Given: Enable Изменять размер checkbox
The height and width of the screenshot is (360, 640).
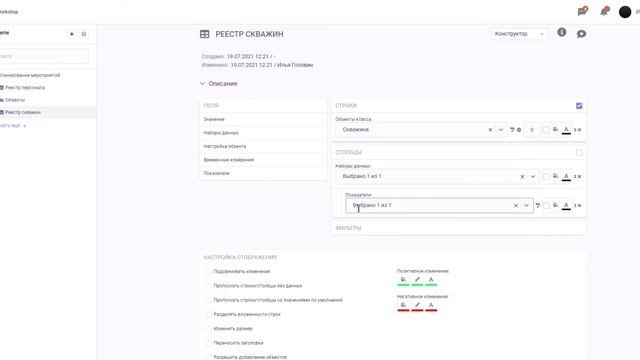Looking at the screenshot, I should [x=209, y=329].
